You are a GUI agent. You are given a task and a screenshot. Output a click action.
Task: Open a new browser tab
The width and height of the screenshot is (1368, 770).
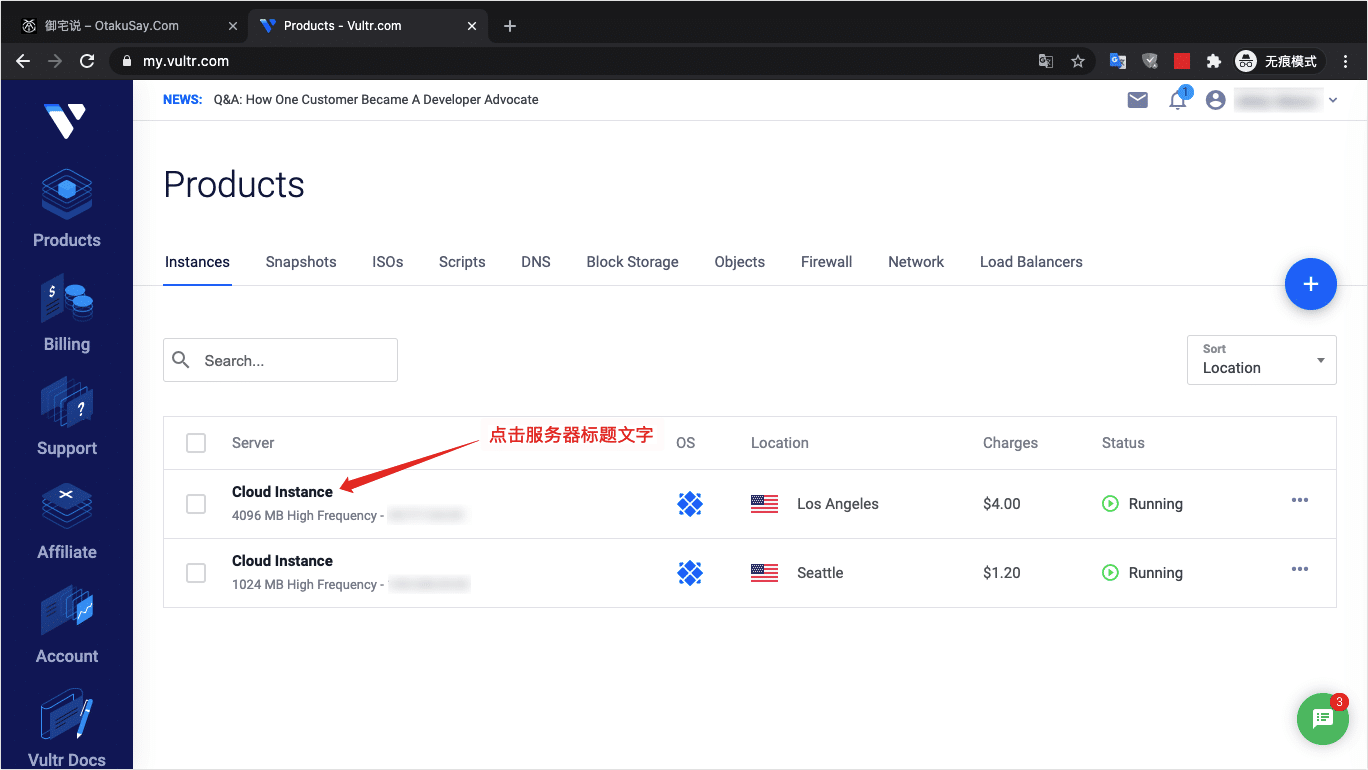(510, 26)
